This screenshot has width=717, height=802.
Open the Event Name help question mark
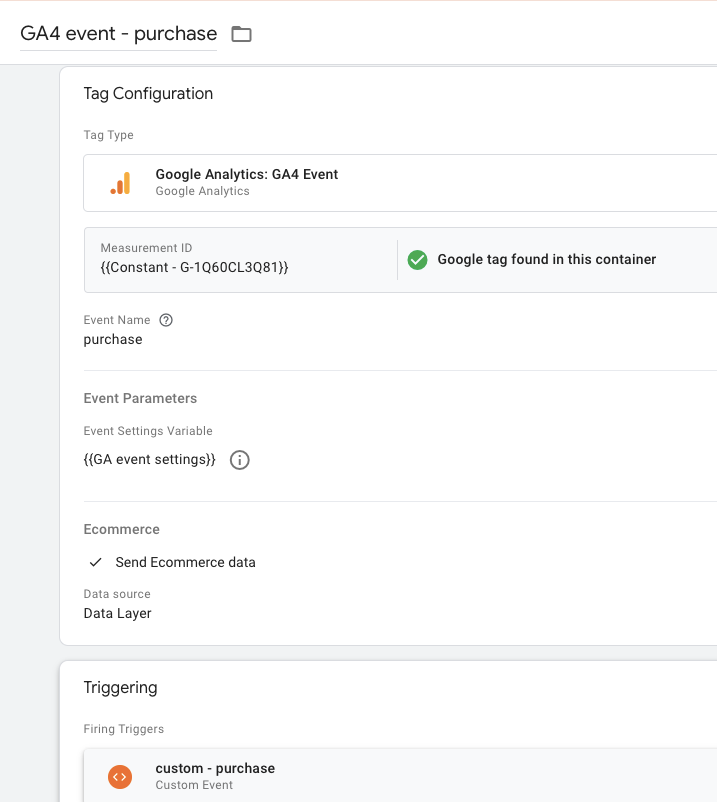coord(166,320)
